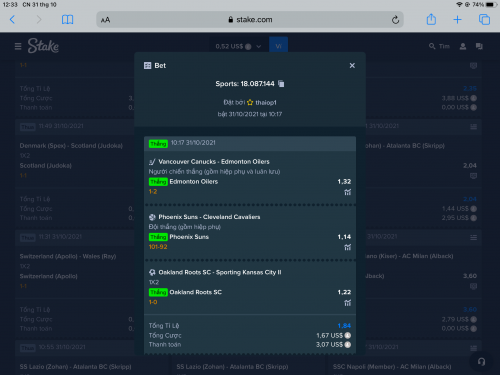Viewport: 500px width, 375px height.
Task: Expand the 0,52 US$ balance dropdown
Action: [238, 46]
